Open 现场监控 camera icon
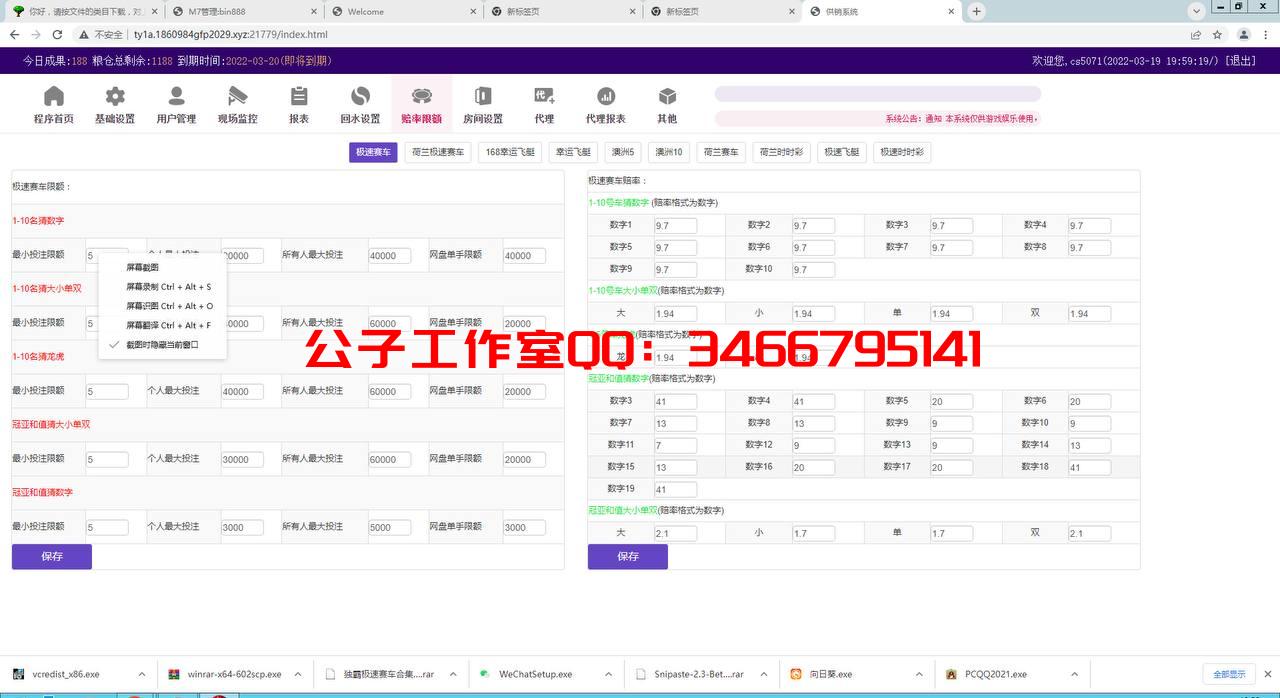This screenshot has height=698, width=1280. (238, 96)
